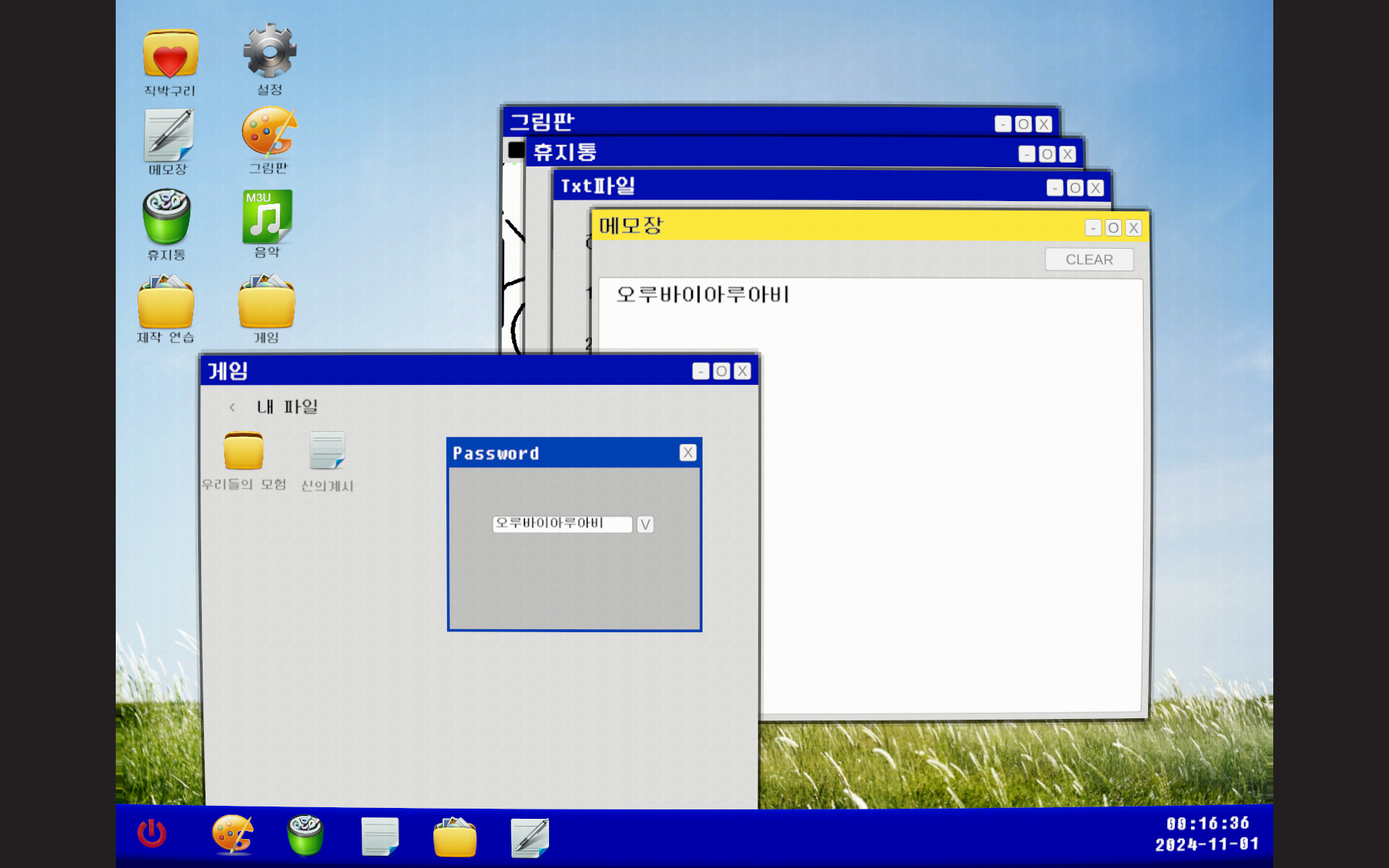Open the 신의계시 text file
This screenshot has height=868, width=1389.
pos(327,451)
